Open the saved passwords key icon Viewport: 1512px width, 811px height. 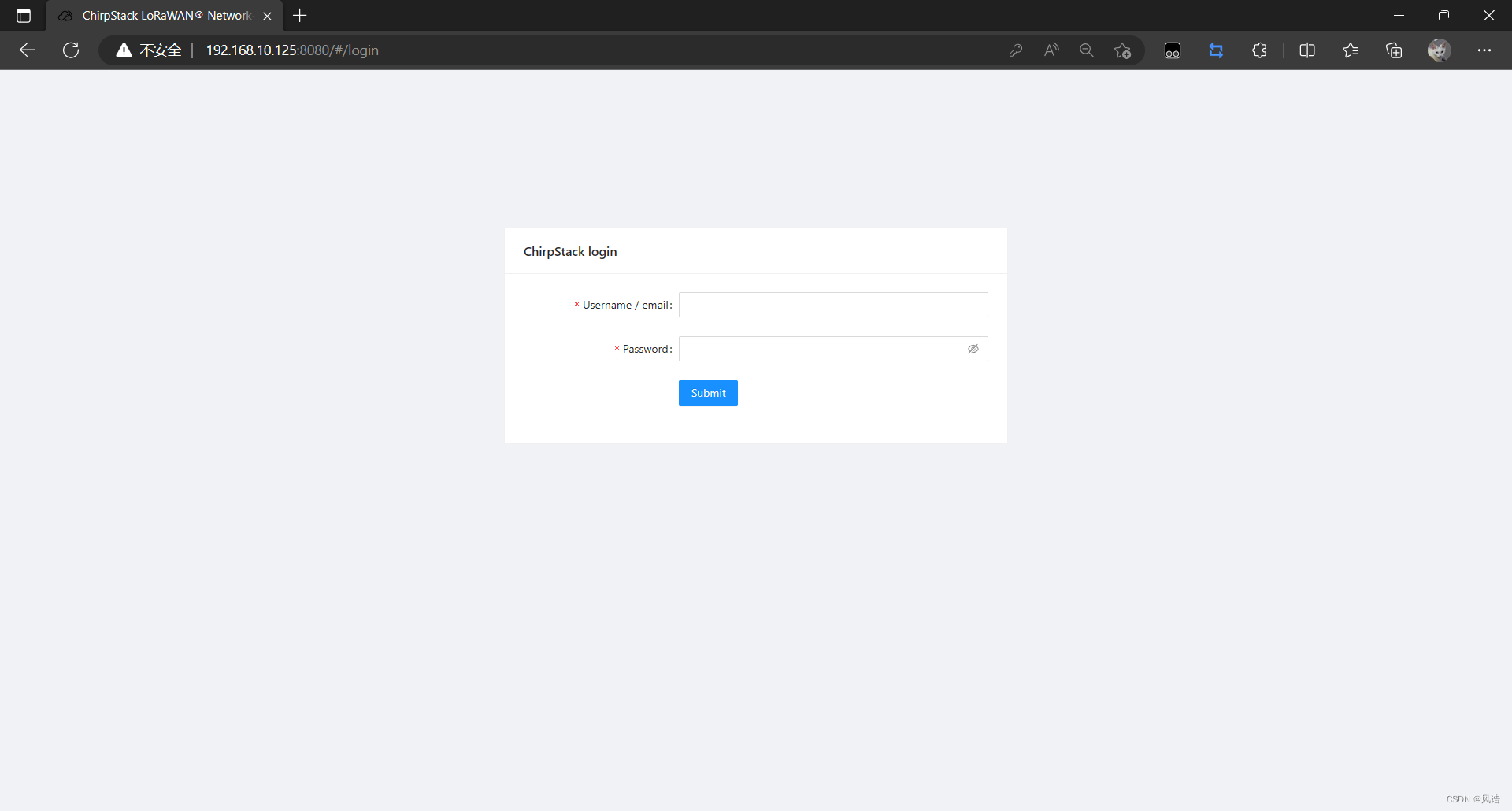(x=1016, y=50)
